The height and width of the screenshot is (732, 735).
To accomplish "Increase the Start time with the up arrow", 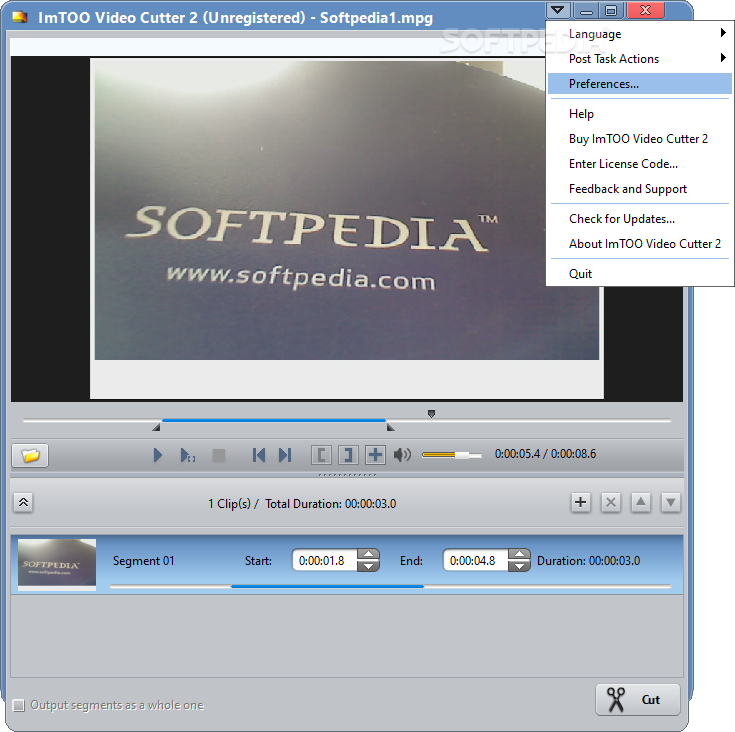I will click(x=368, y=554).
